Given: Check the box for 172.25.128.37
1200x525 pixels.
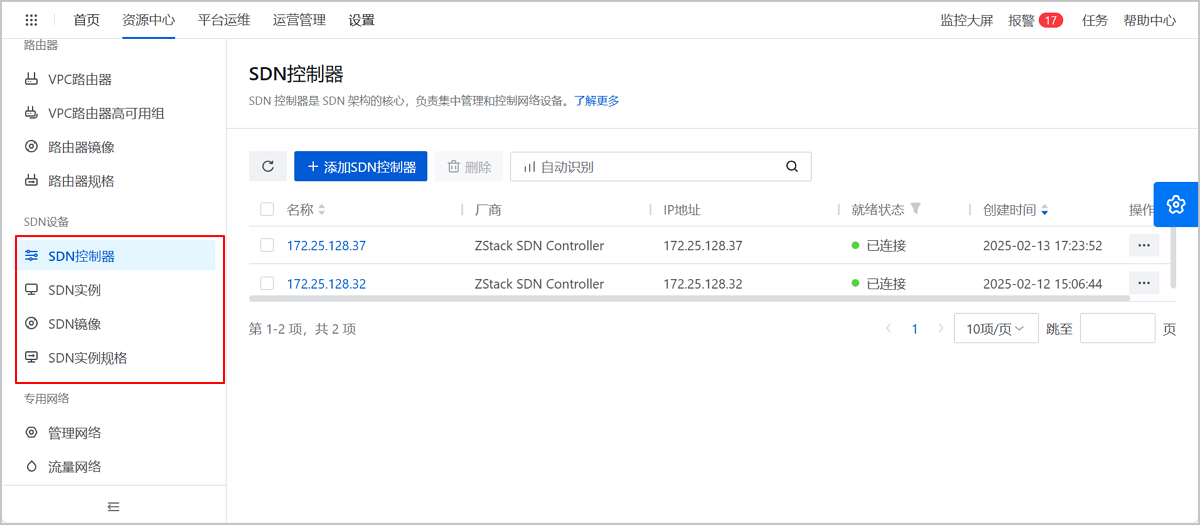Looking at the screenshot, I should tap(267, 246).
